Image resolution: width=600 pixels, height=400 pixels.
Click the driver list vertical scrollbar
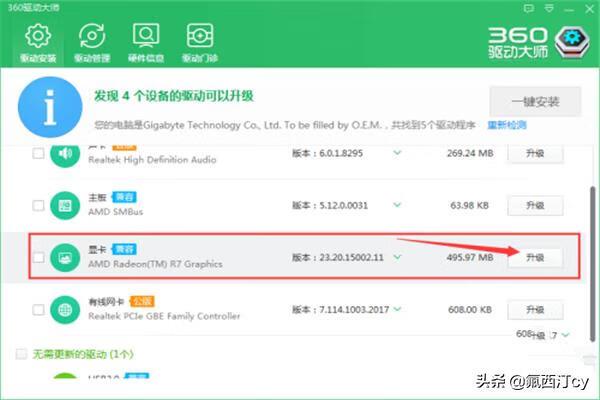point(593,263)
